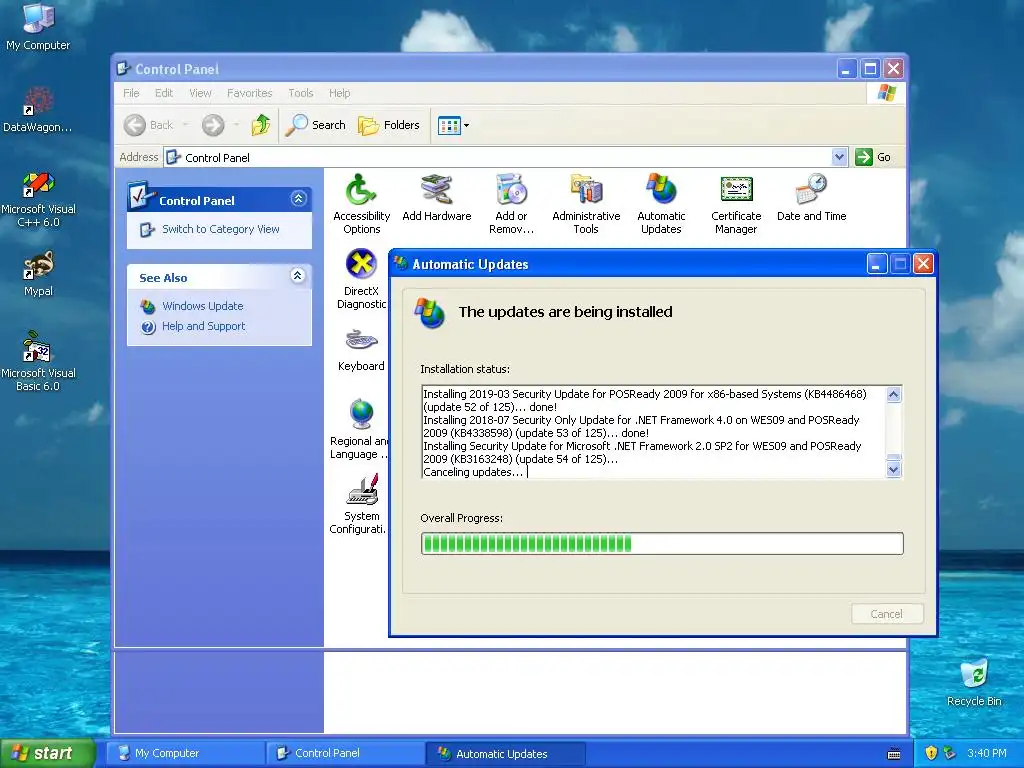Open the File menu

(131, 93)
